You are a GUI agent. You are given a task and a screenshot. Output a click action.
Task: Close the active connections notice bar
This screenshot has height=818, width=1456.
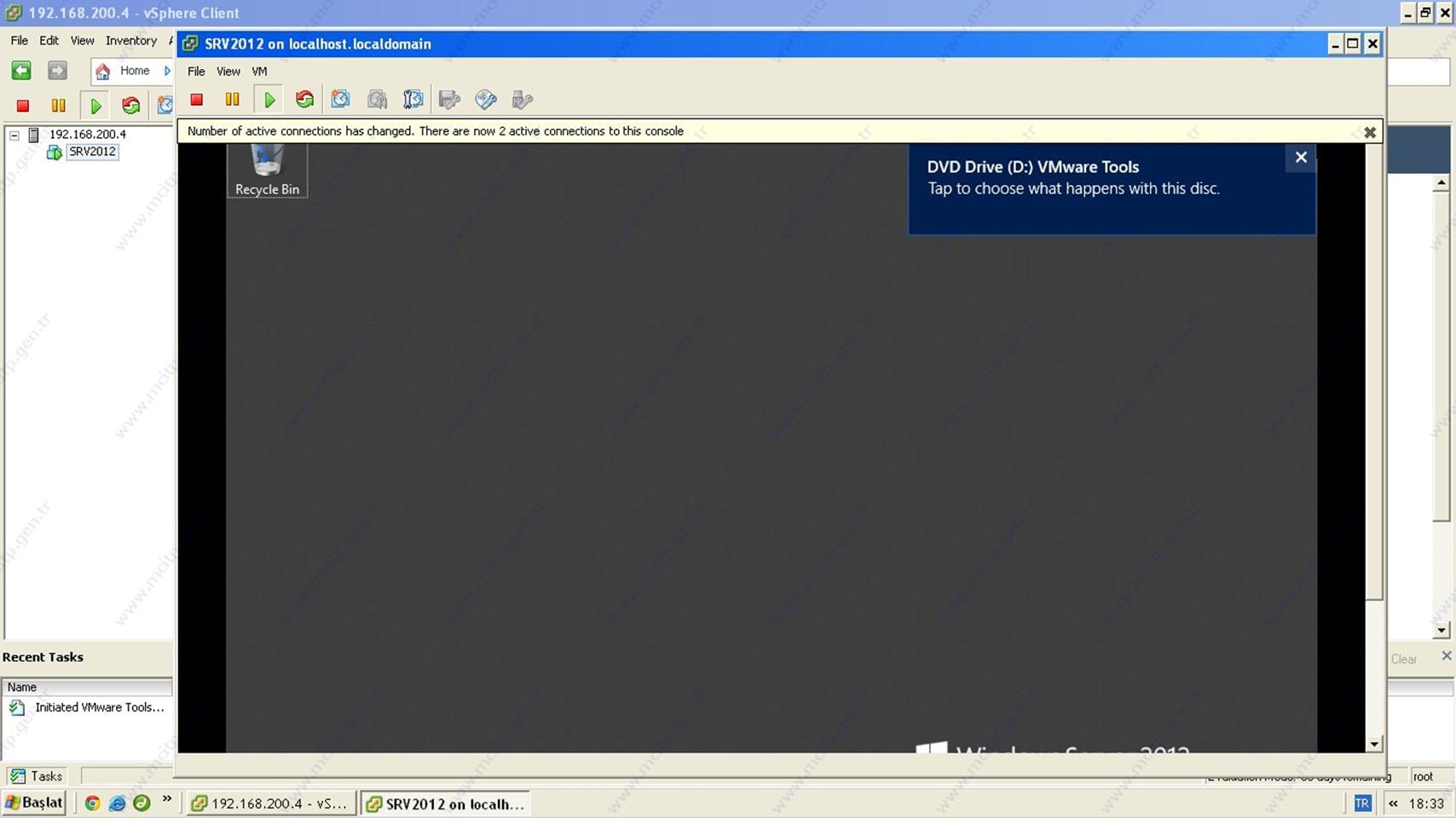click(1370, 132)
